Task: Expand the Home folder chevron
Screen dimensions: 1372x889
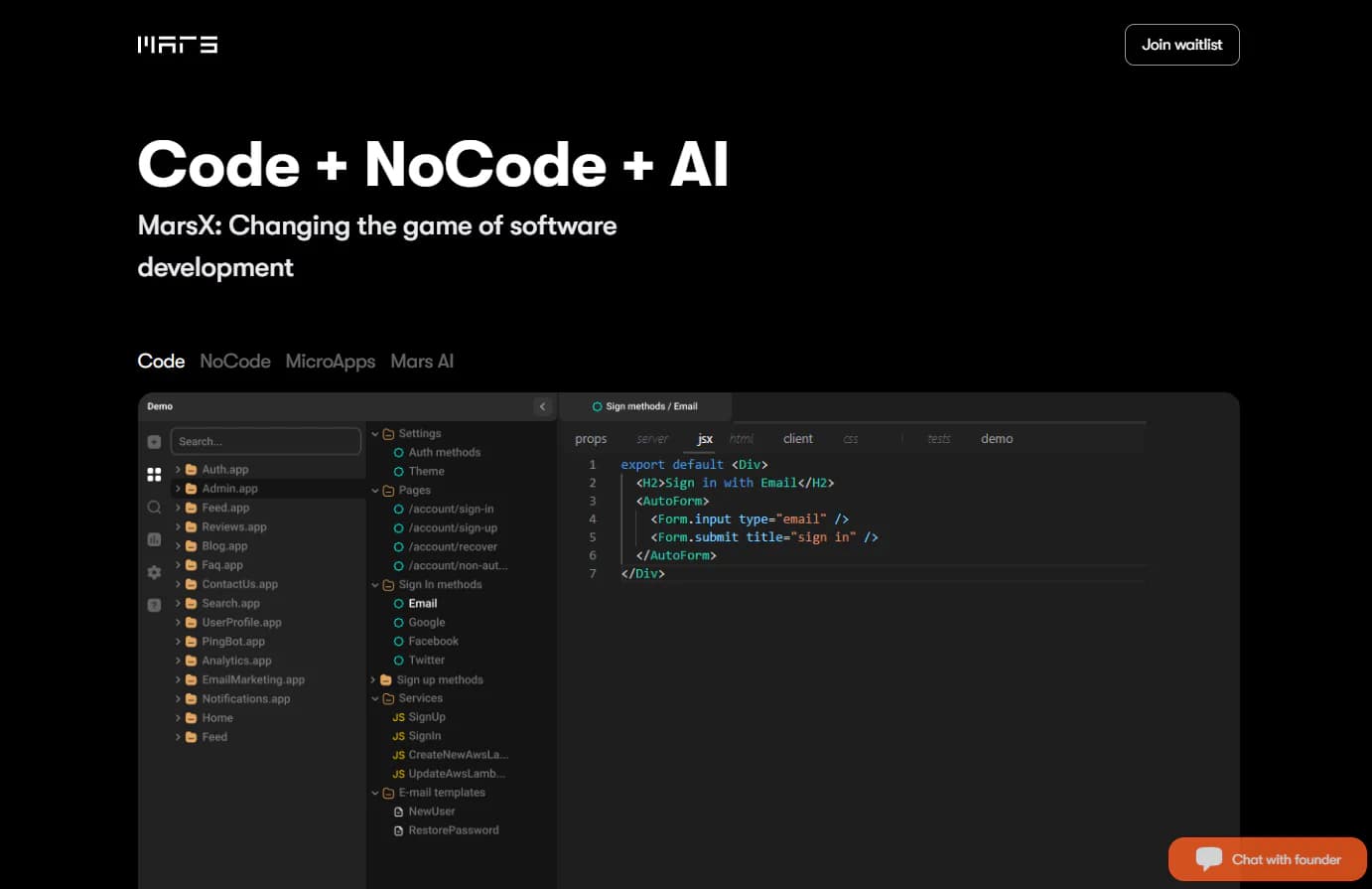Action: point(178,718)
